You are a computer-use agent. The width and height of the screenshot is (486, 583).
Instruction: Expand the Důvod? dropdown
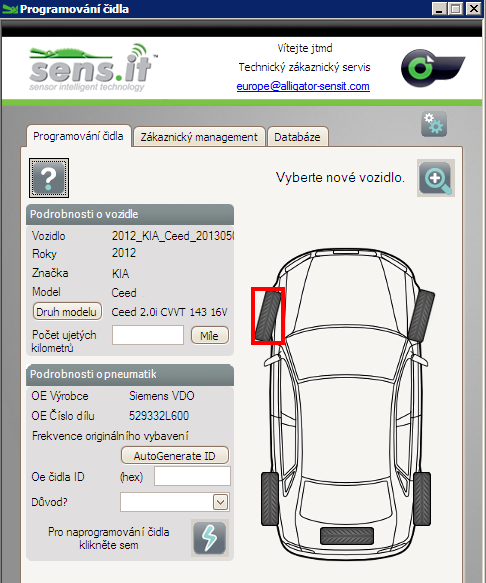(221, 502)
